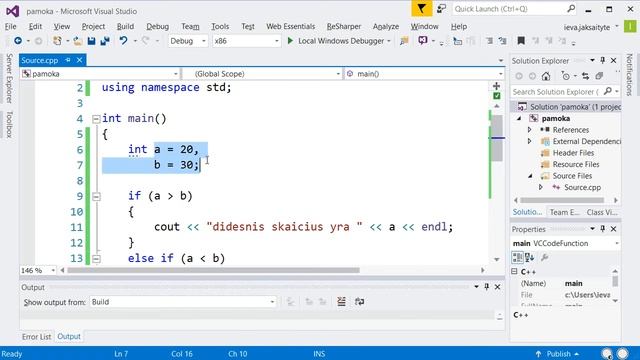Click the editor vertical scrollbar thumb
640x360 pixels.
coord(497,138)
